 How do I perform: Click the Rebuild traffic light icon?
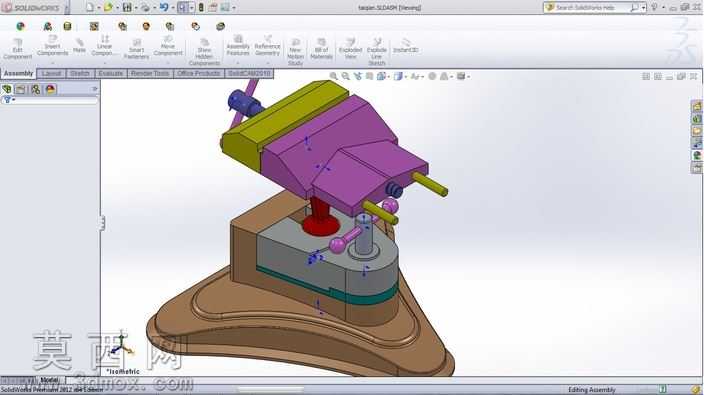point(201,8)
